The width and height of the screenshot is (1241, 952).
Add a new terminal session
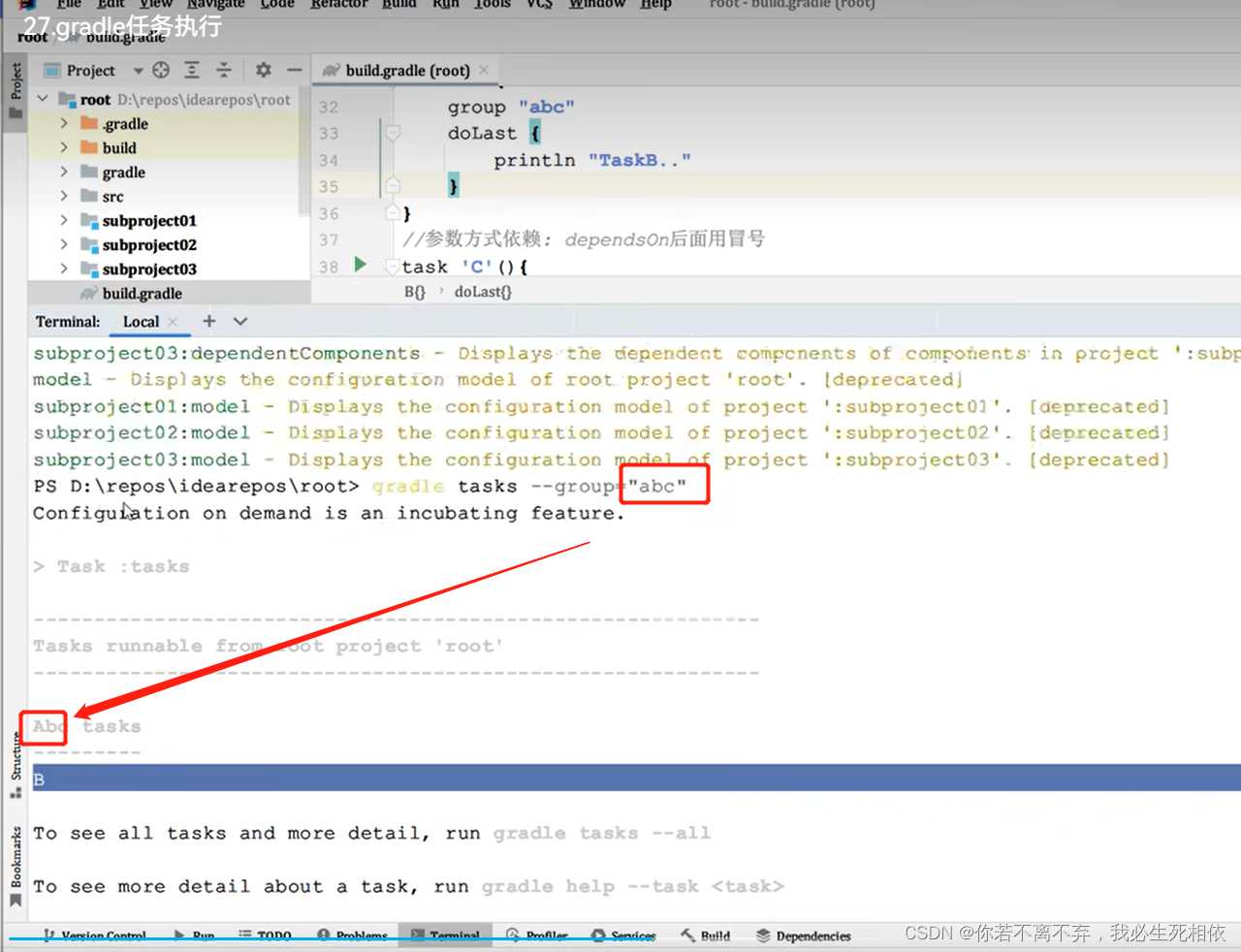click(x=209, y=321)
